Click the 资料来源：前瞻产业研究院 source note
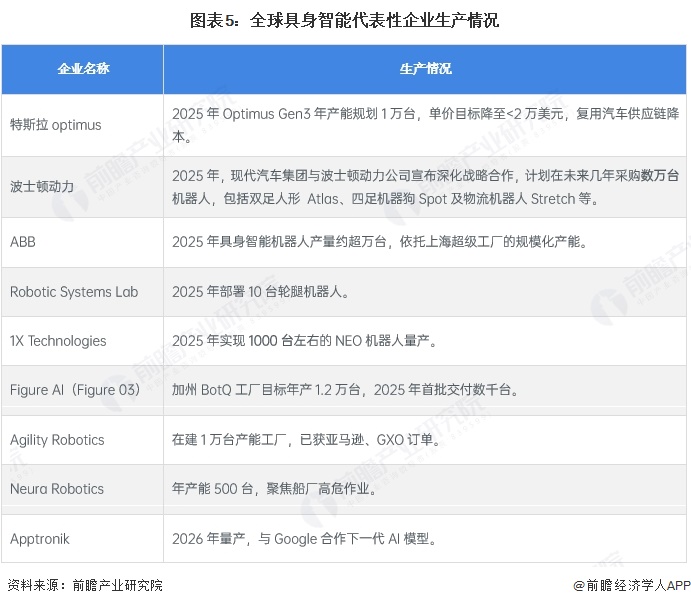This screenshot has width=691, height=606. point(85,585)
